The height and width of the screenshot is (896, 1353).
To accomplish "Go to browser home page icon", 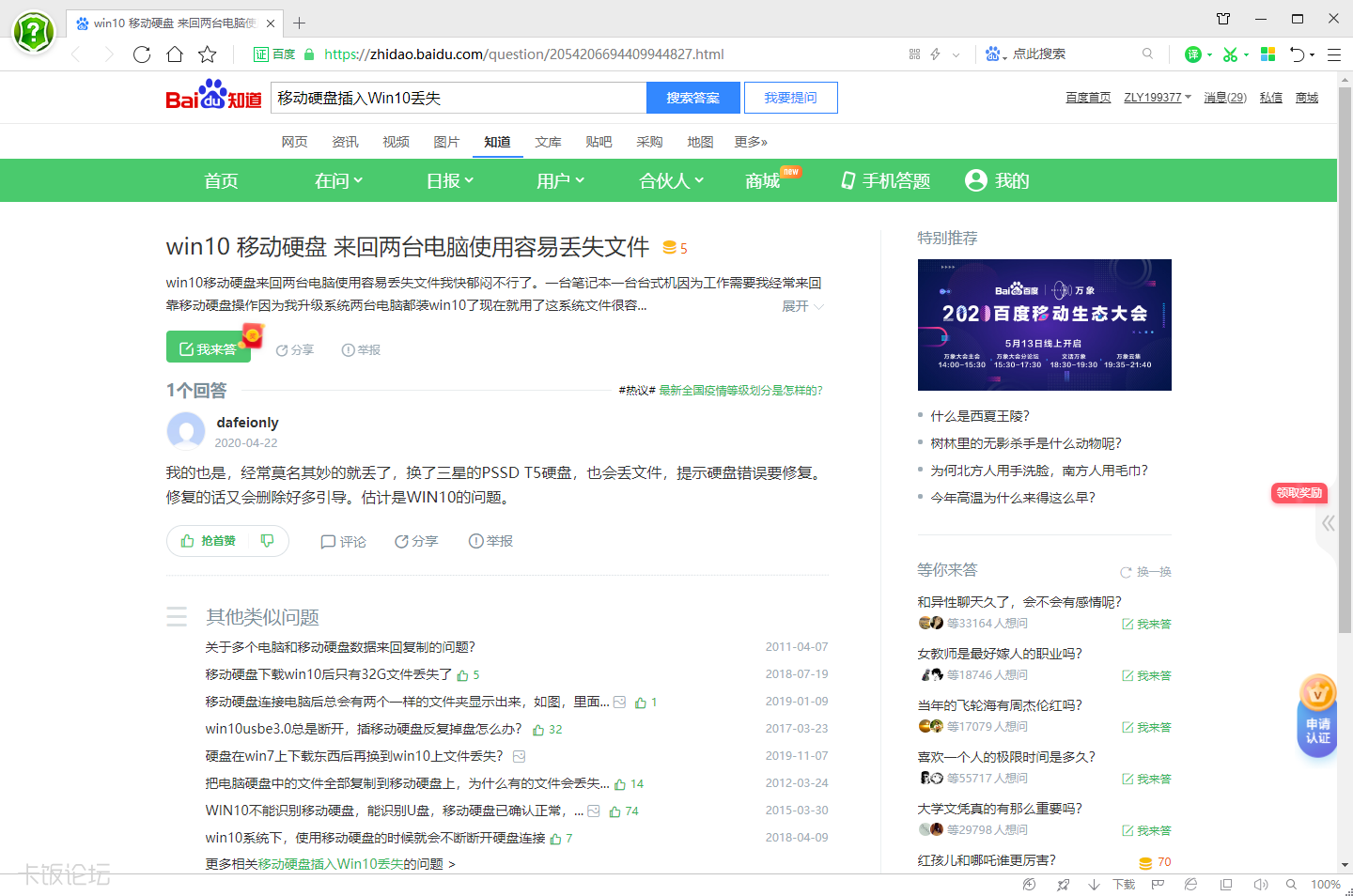I will (x=175, y=54).
